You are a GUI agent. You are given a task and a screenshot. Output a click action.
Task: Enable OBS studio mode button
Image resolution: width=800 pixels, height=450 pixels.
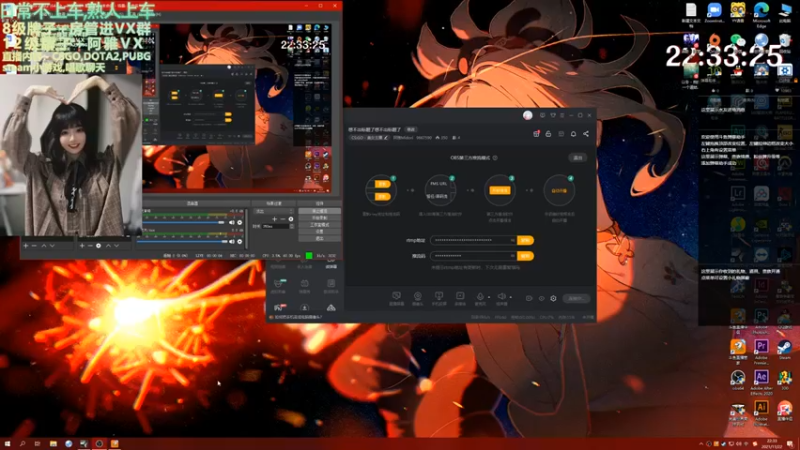click(319, 224)
